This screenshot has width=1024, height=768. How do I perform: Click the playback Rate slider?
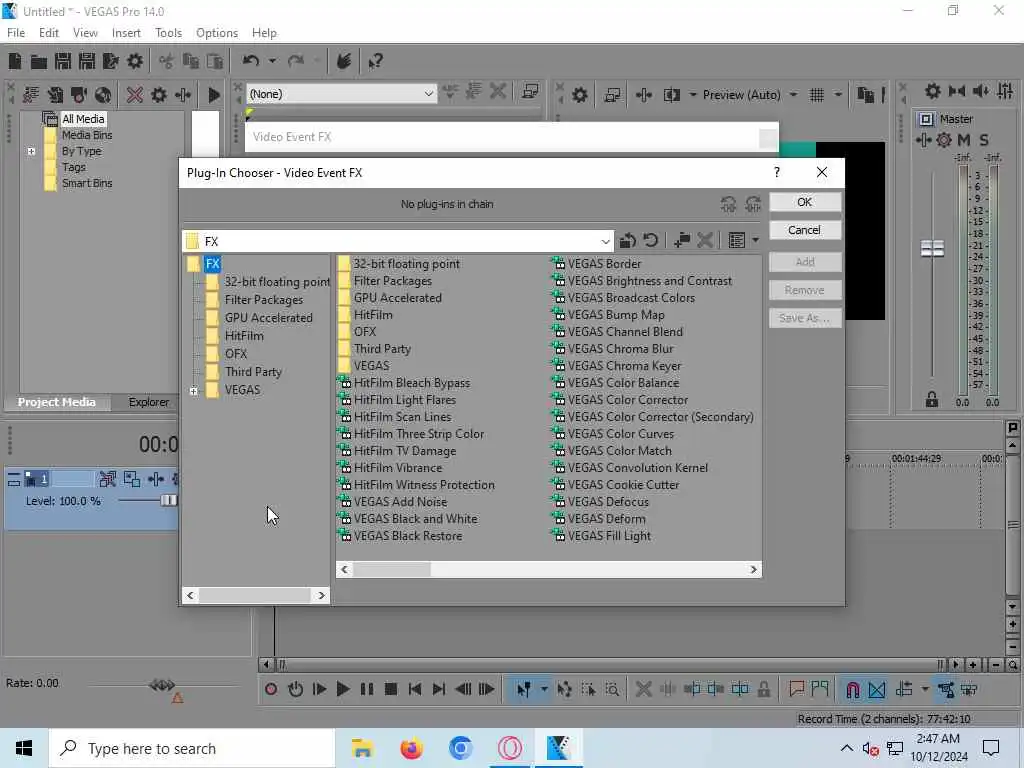[x=162, y=685]
